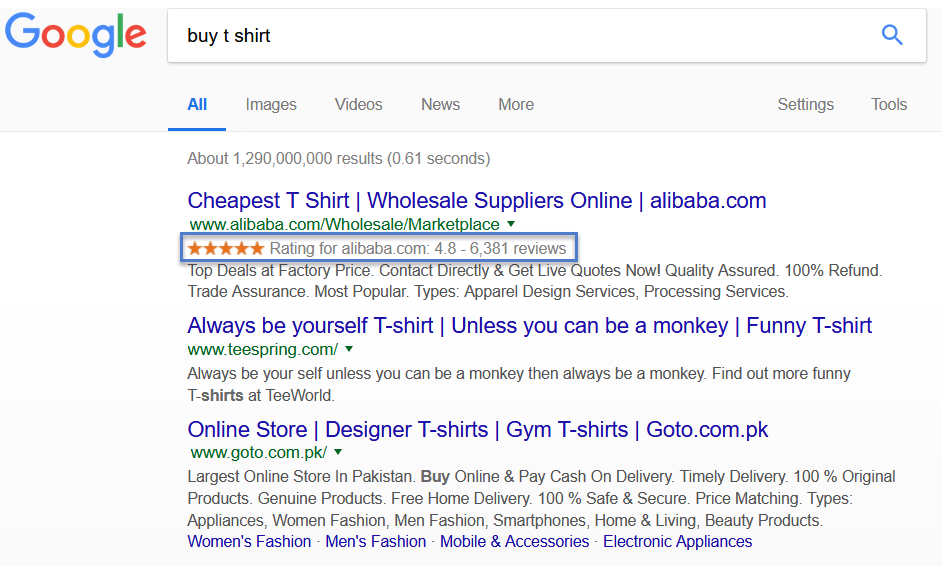Click the 'About 1,290,000,000 results' text
Screen dimensions: 942x566
339,159
